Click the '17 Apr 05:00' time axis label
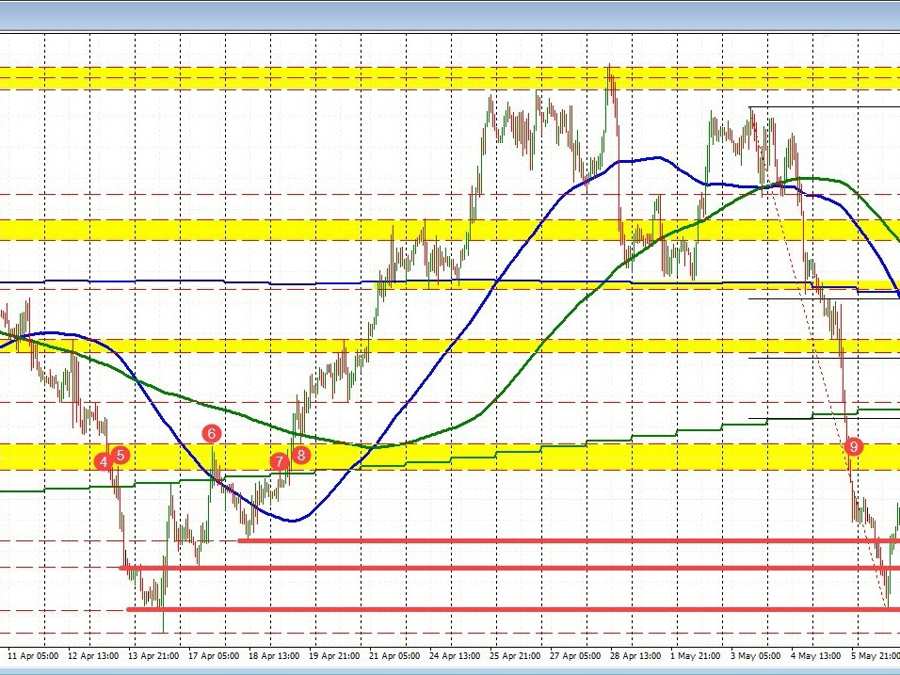 (x=214, y=655)
